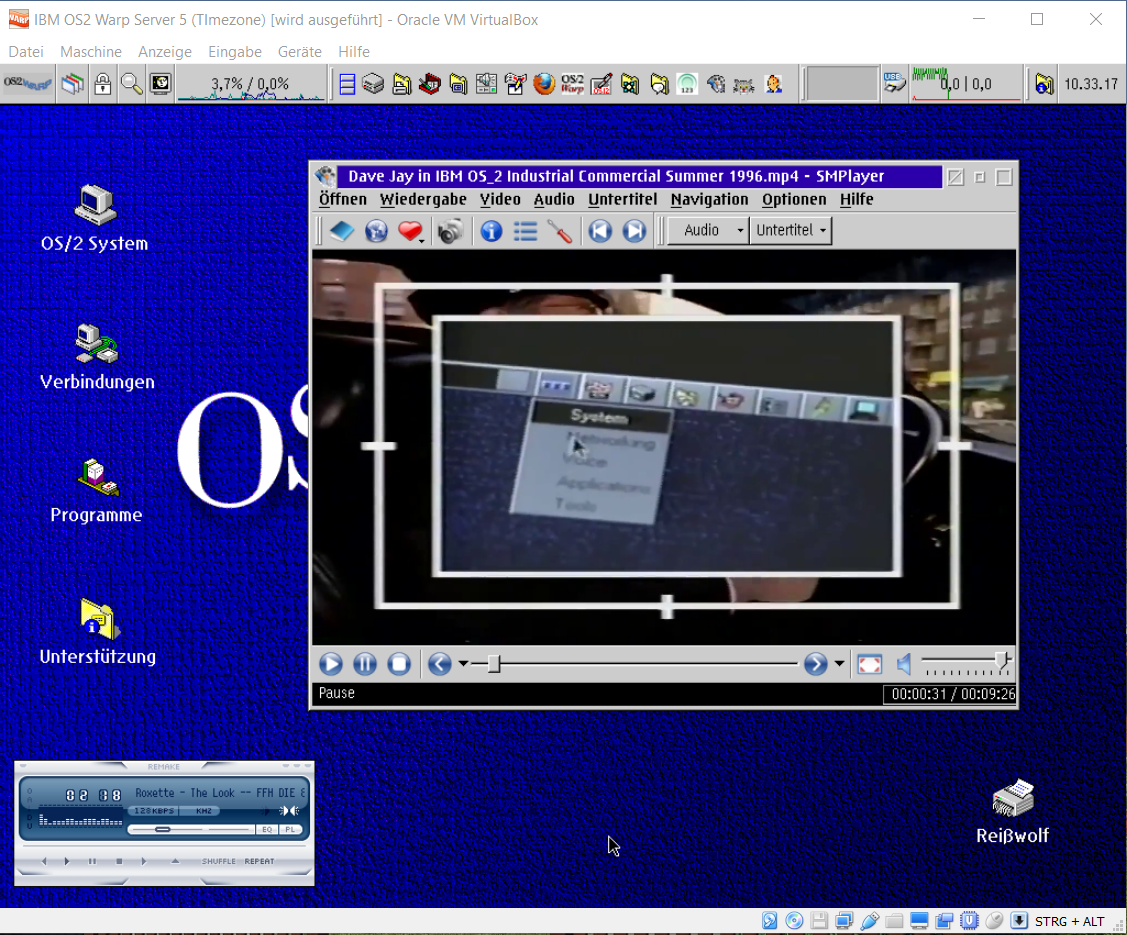Expand the Untertitel dropdown in SMPlayer toolbar
1127x935 pixels.
(x=791, y=231)
